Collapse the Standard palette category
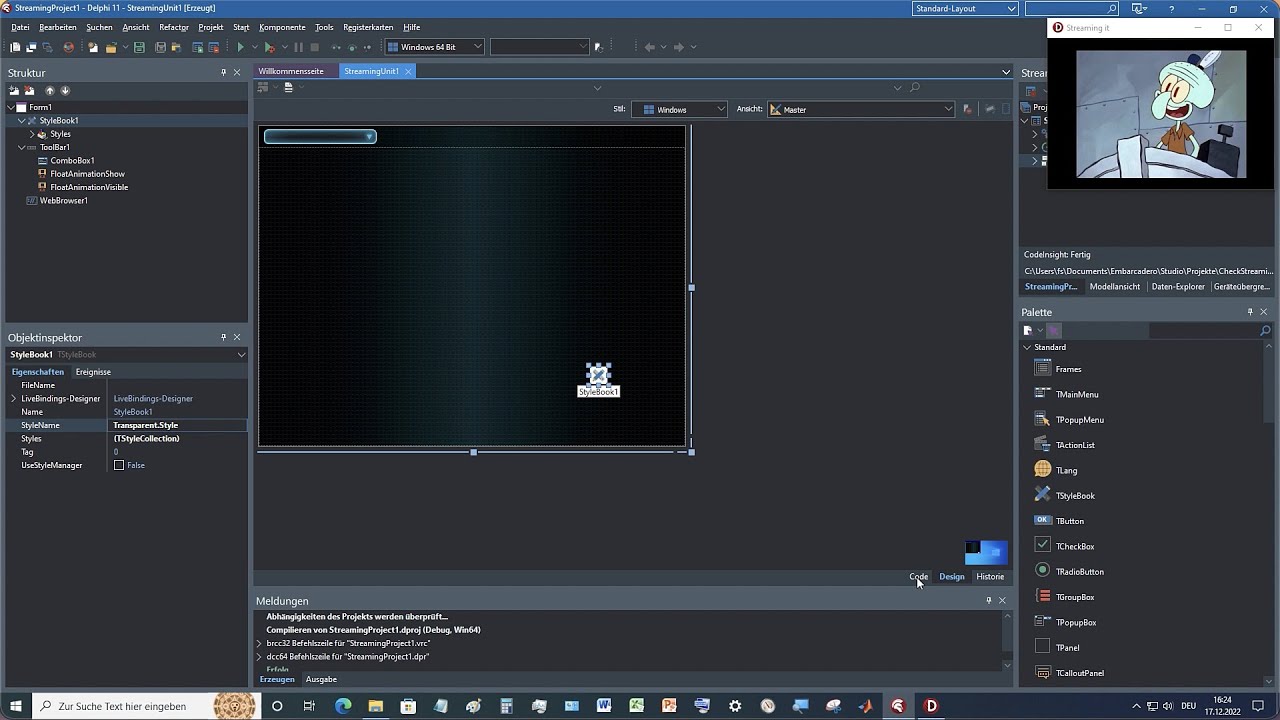The width and height of the screenshot is (1280, 720). pos(1027,347)
